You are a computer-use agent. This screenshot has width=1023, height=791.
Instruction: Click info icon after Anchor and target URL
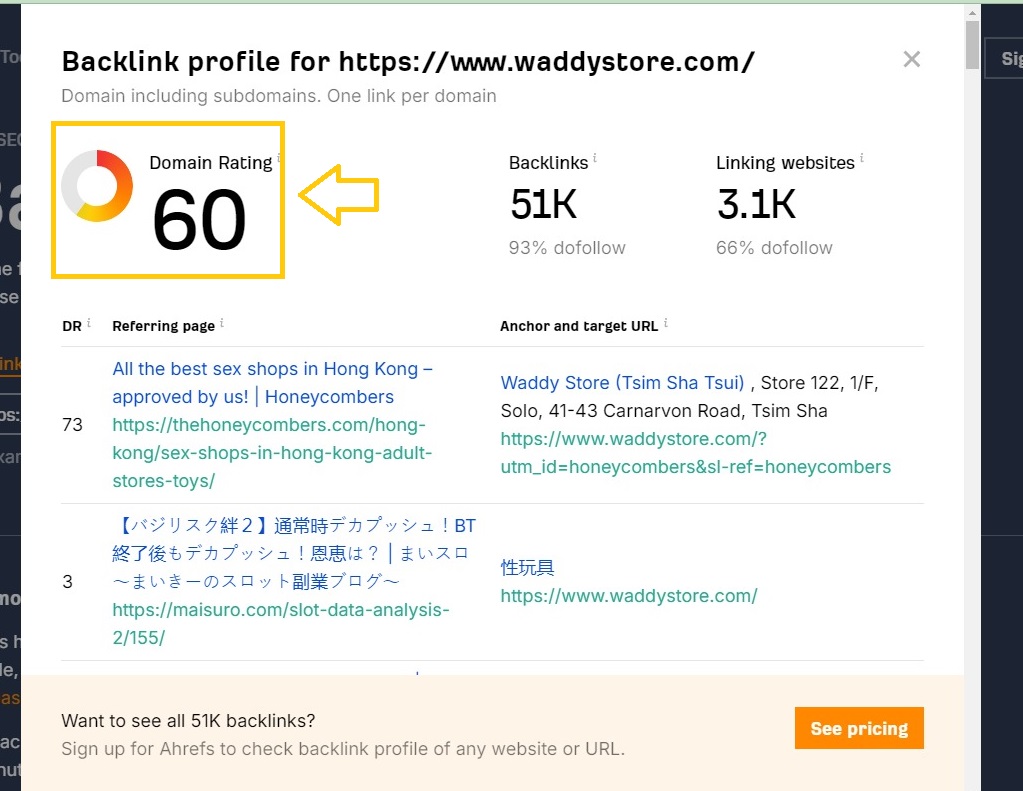pos(666,322)
